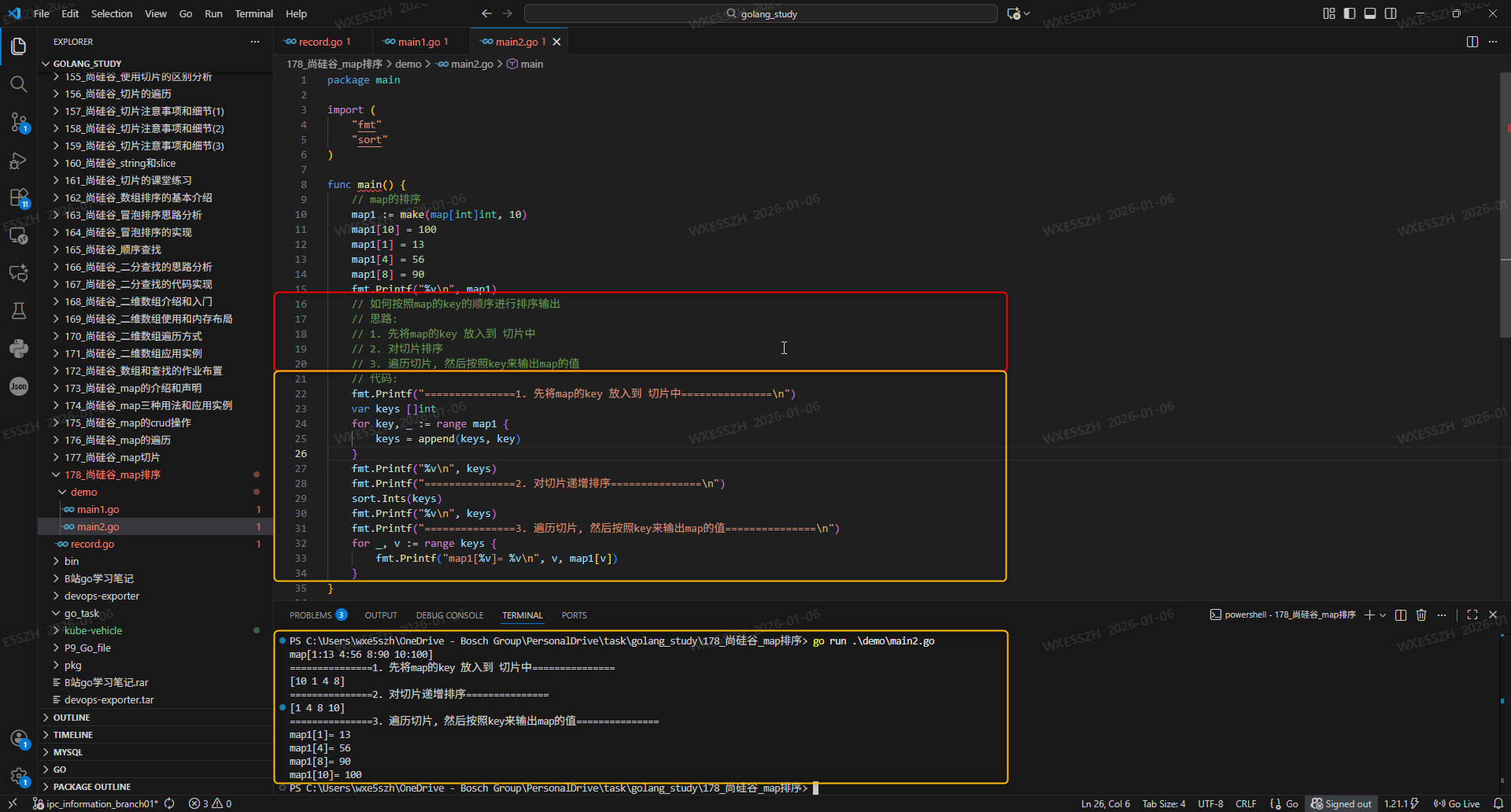
Task: Open the Accounts menu icon
Action: [19, 739]
